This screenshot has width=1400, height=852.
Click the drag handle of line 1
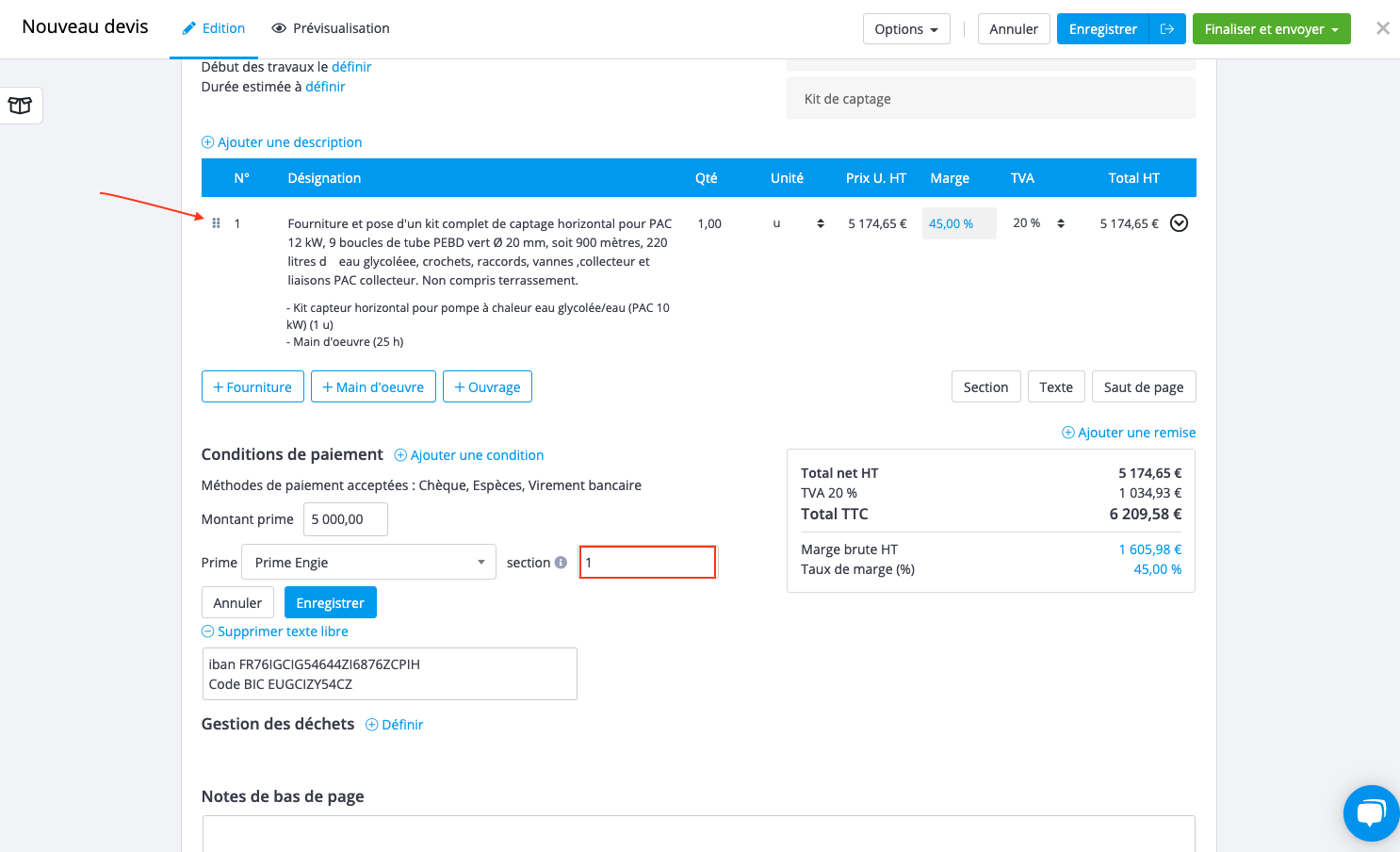(216, 223)
